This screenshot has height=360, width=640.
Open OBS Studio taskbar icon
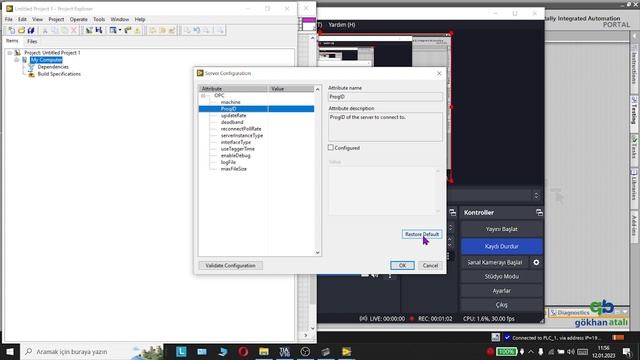point(305,351)
